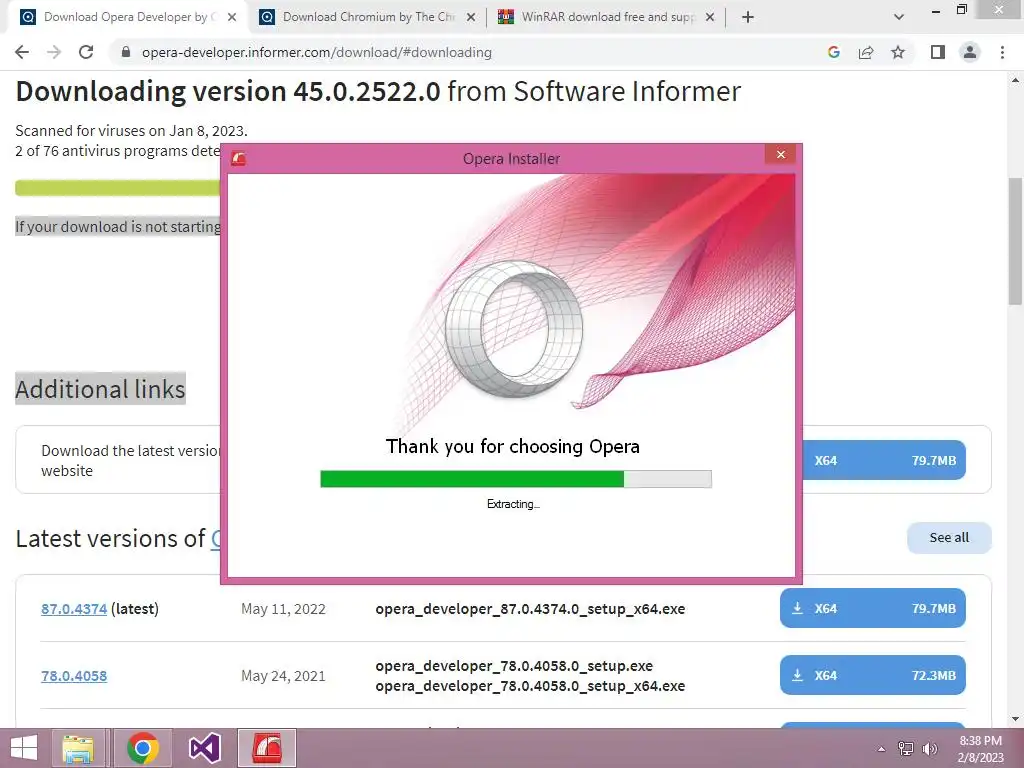Open a new tab with the plus button
Viewport: 1024px width, 768px height.
click(748, 17)
